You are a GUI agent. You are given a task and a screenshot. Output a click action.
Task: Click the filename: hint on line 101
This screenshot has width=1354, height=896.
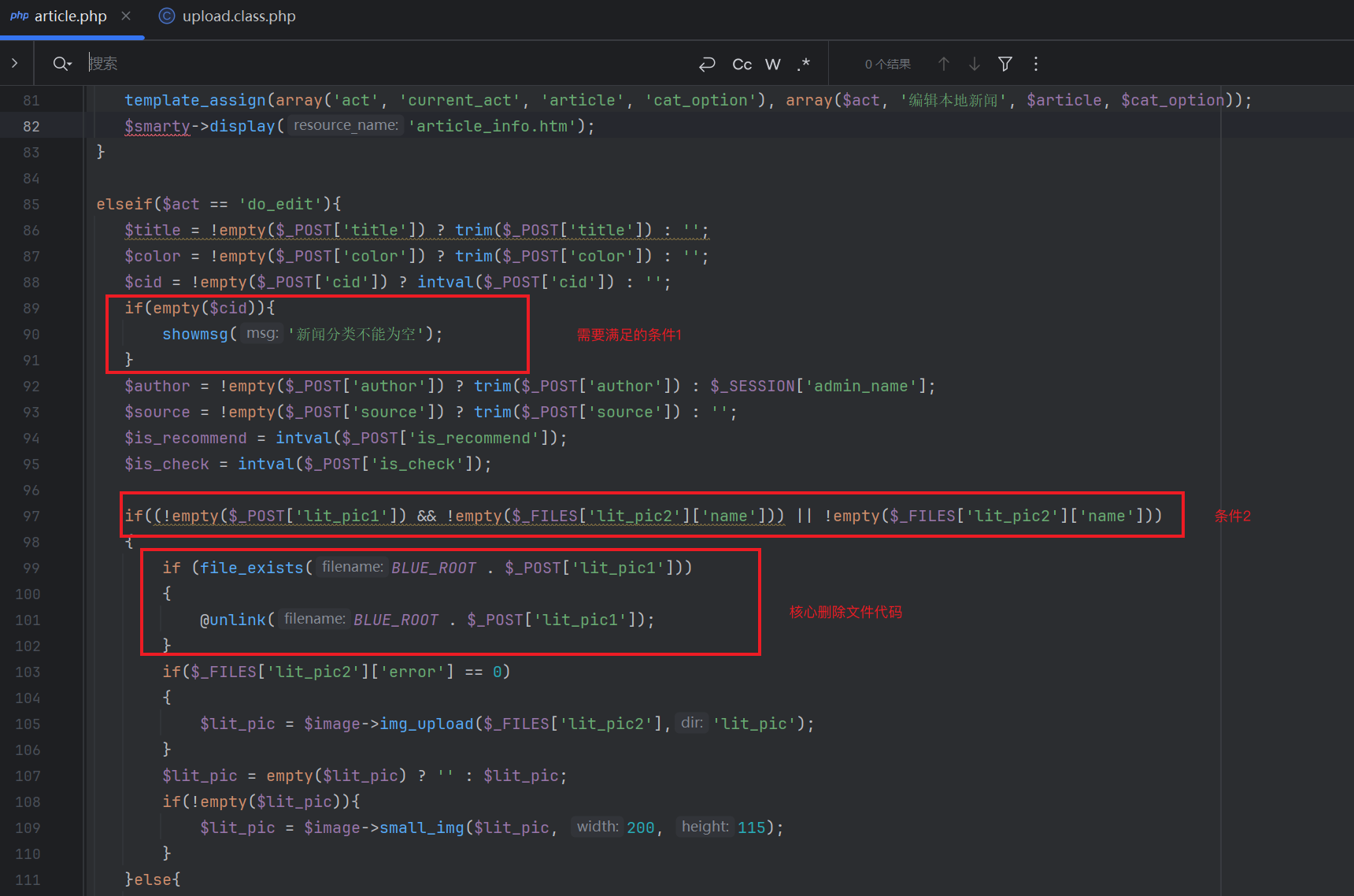pyautogui.click(x=314, y=619)
